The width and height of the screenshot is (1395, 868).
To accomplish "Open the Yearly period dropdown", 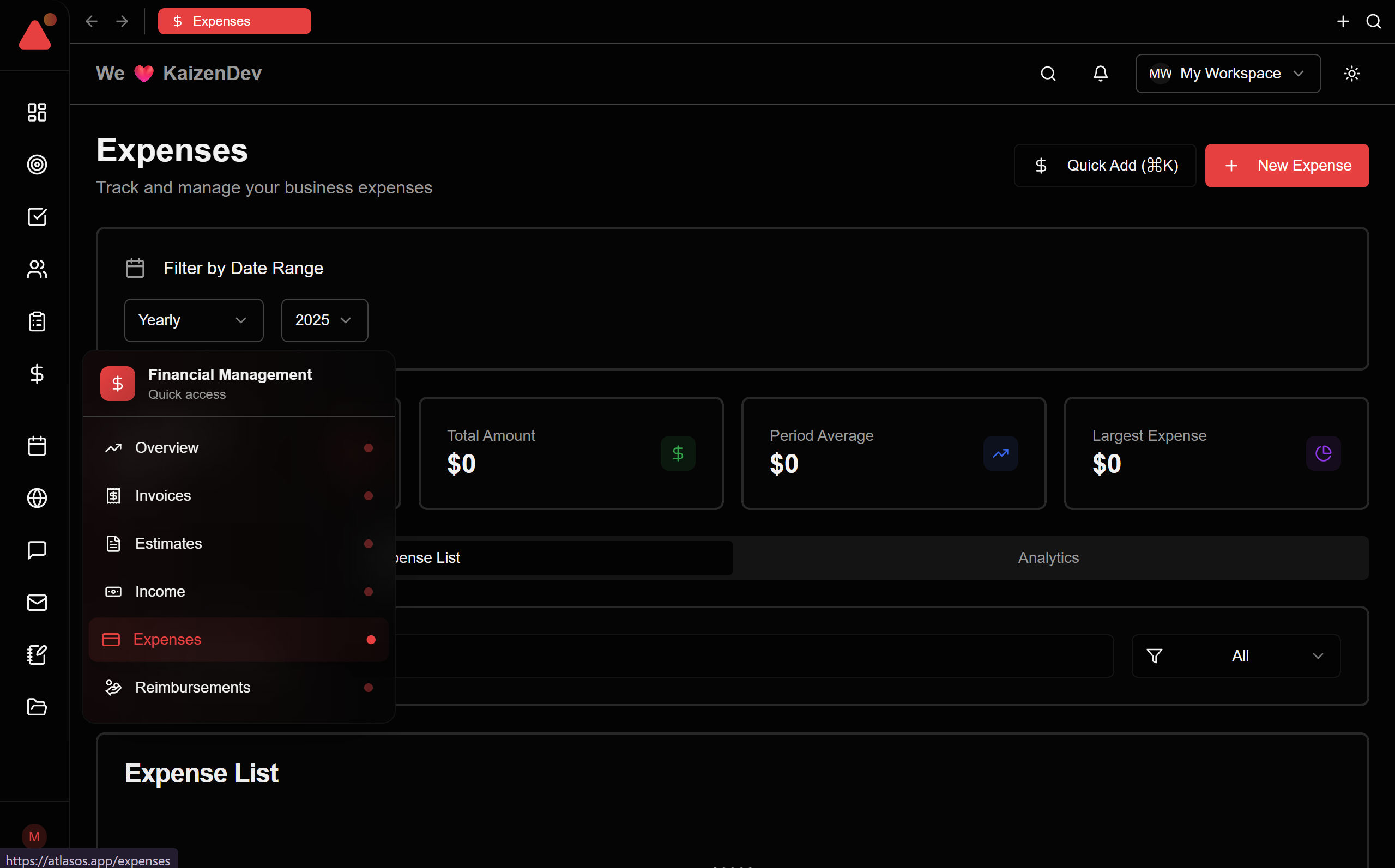I will click(x=194, y=320).
